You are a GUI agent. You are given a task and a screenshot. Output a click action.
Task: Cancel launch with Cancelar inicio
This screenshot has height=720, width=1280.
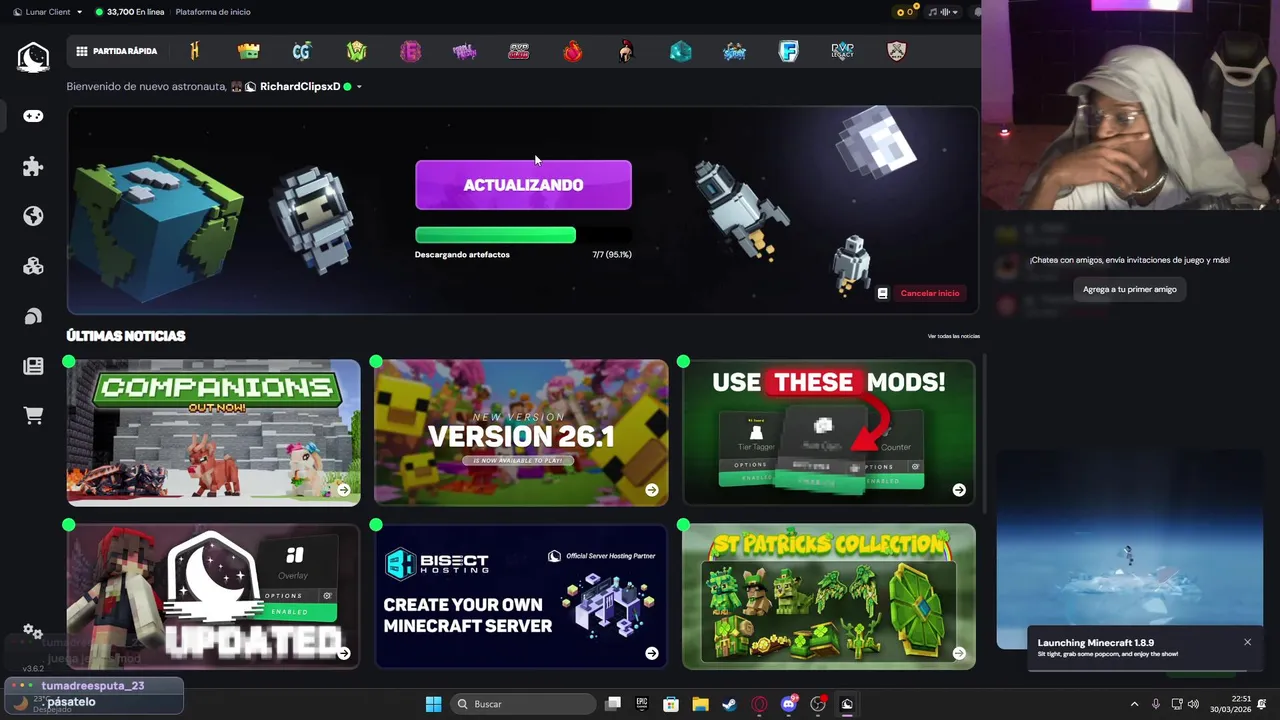coord(930,293)
